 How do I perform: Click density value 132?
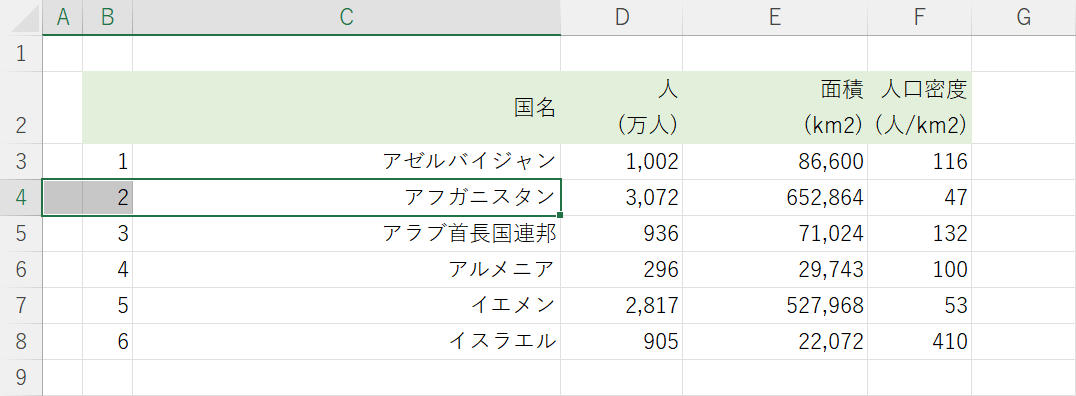click(x=920, y=233)
